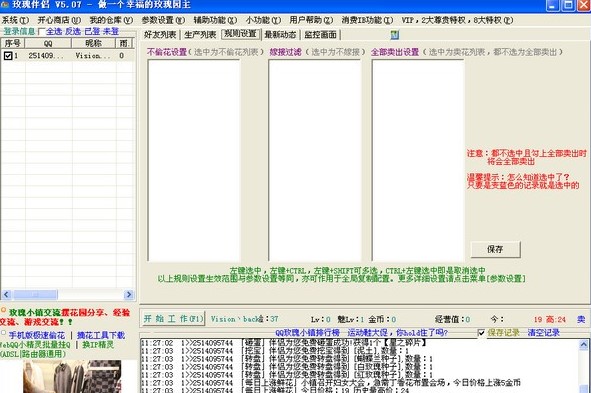591x393 pixels.
Task: Switch to the 最新动态 tab
Action: (x=280, y=35)
